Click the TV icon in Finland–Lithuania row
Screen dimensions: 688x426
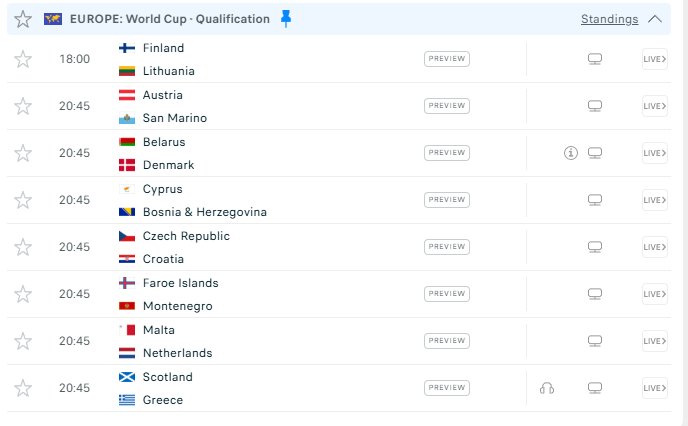[595, 59]
